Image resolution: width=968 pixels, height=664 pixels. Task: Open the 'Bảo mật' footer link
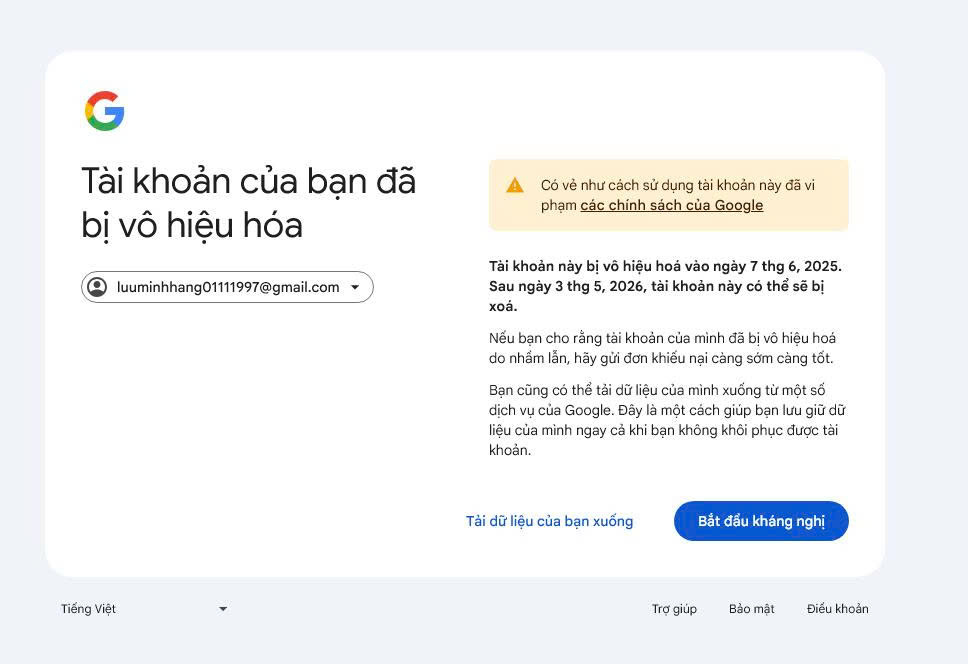[x=751, y=608]
